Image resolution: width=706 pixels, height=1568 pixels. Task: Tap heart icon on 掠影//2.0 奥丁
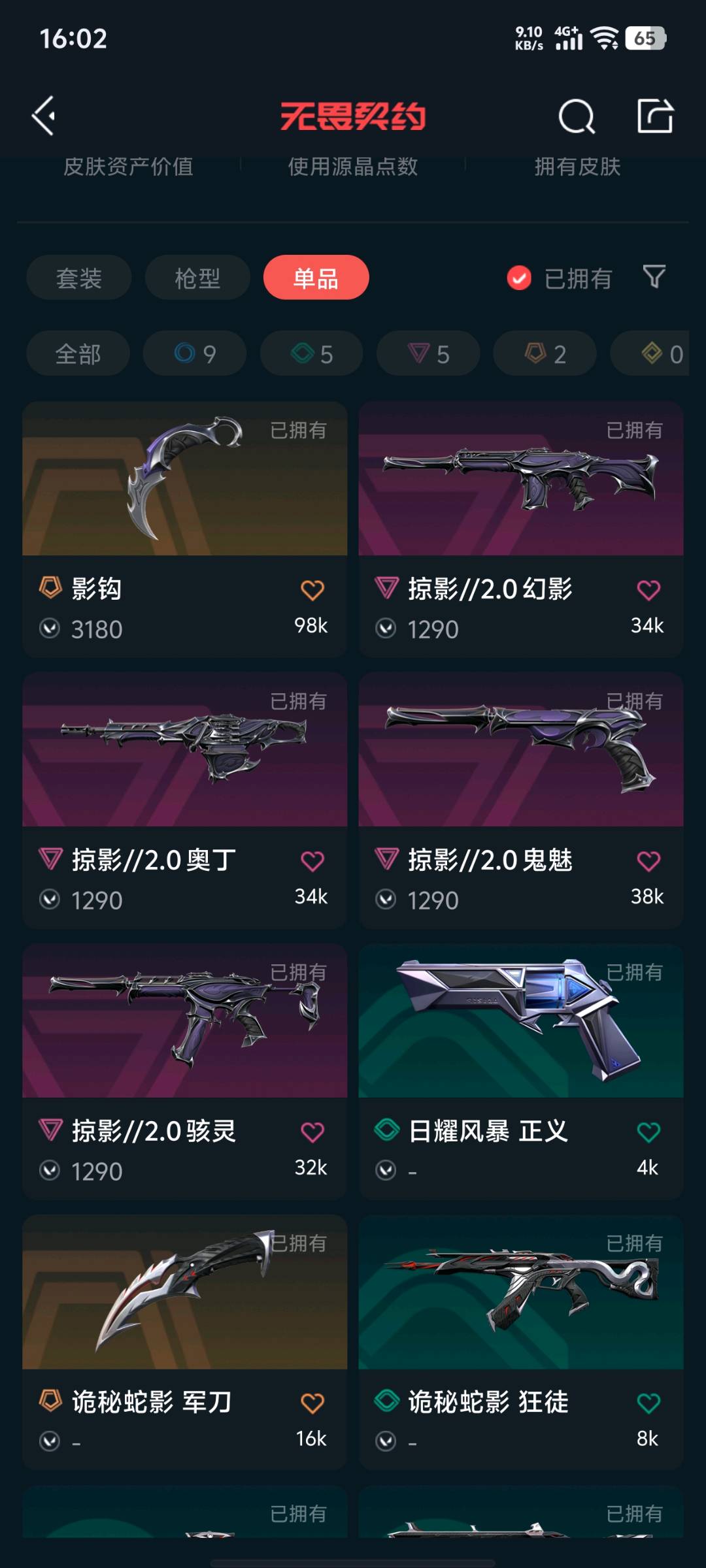312,861
